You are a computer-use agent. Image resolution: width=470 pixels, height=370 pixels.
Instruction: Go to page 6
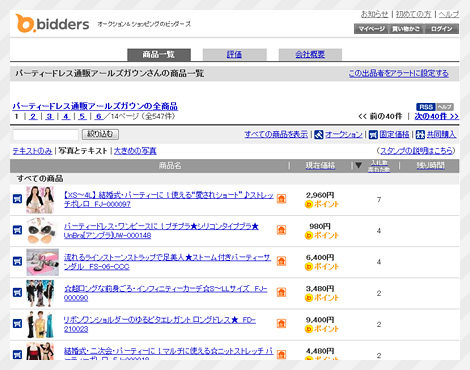coord(98,116)
